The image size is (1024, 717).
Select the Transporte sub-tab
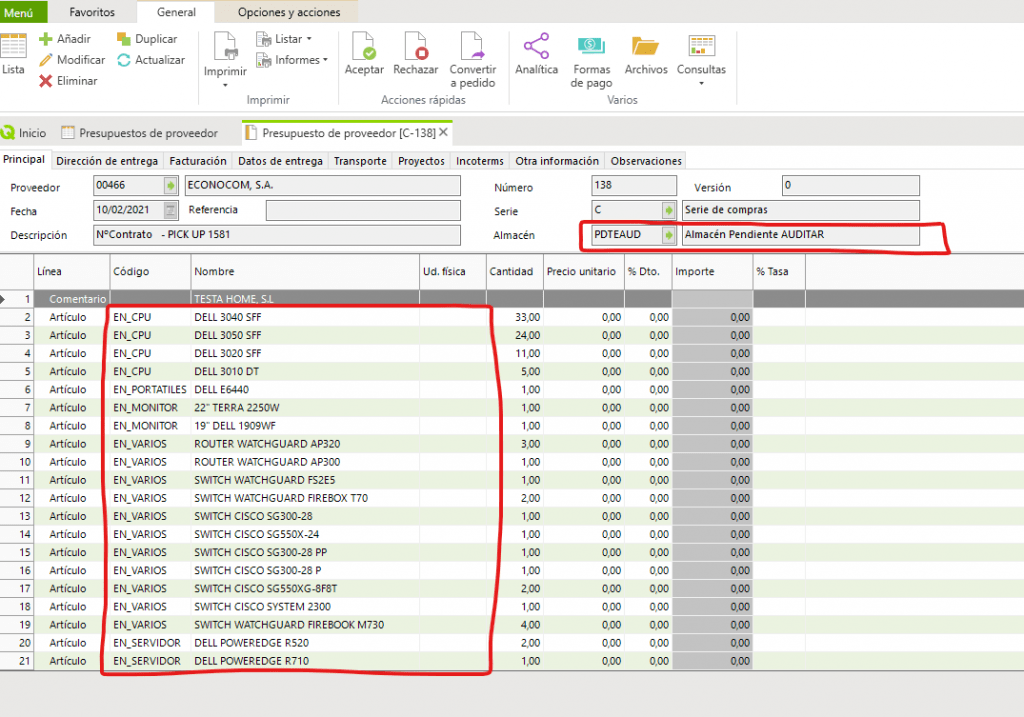click(360, 161)
